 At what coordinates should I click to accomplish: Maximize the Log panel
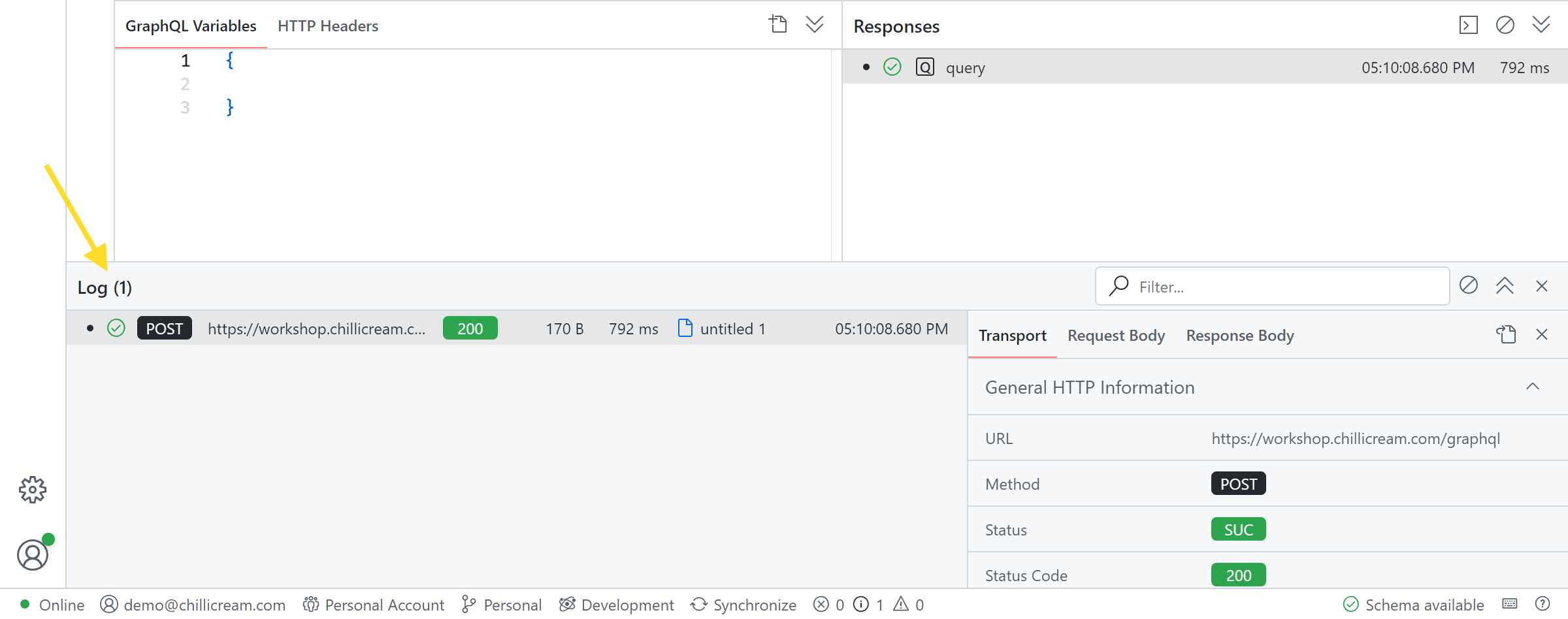point(1505,286)
